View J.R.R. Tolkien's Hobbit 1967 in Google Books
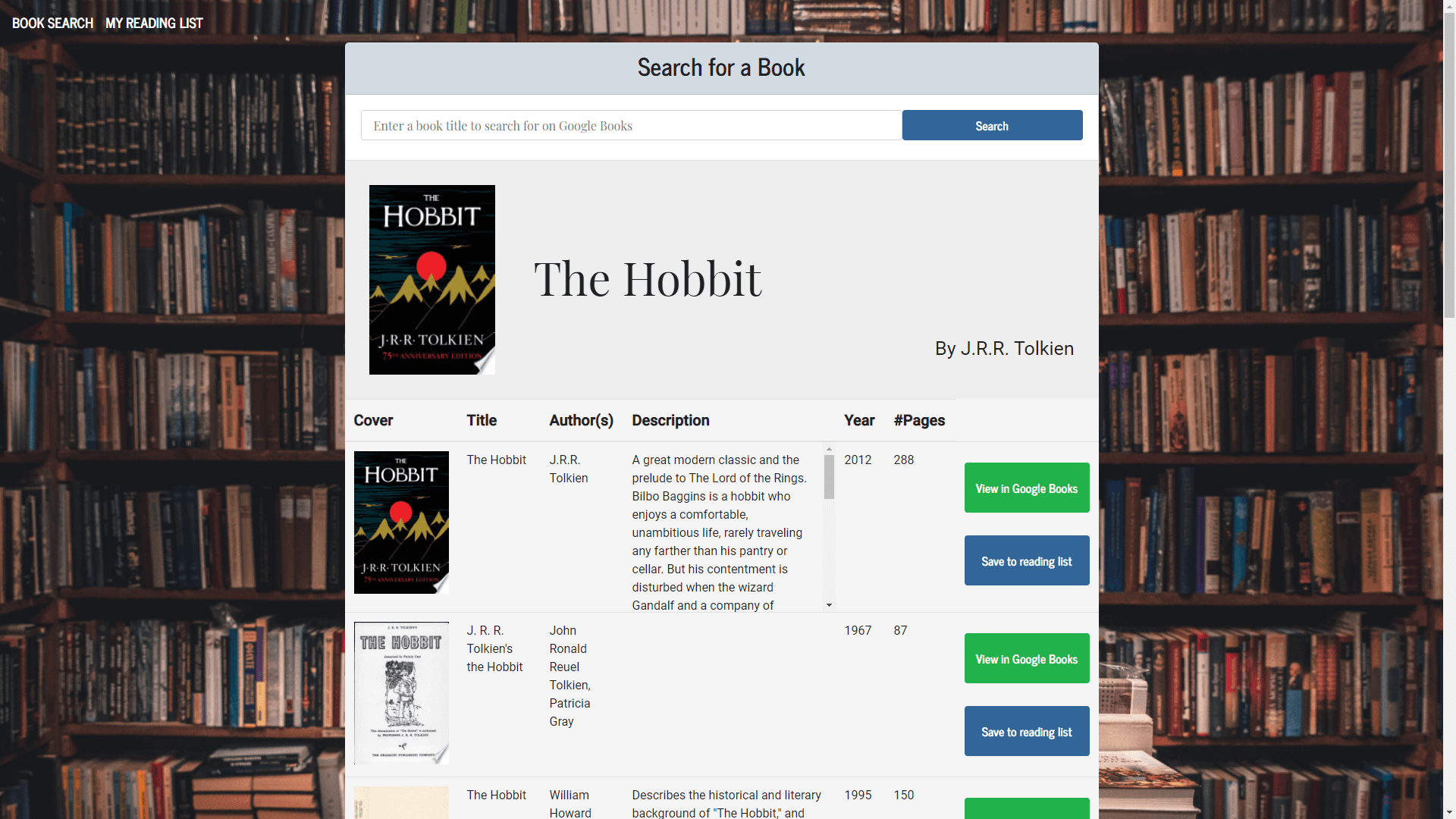1456x819 pixels. click(1027, 658)
